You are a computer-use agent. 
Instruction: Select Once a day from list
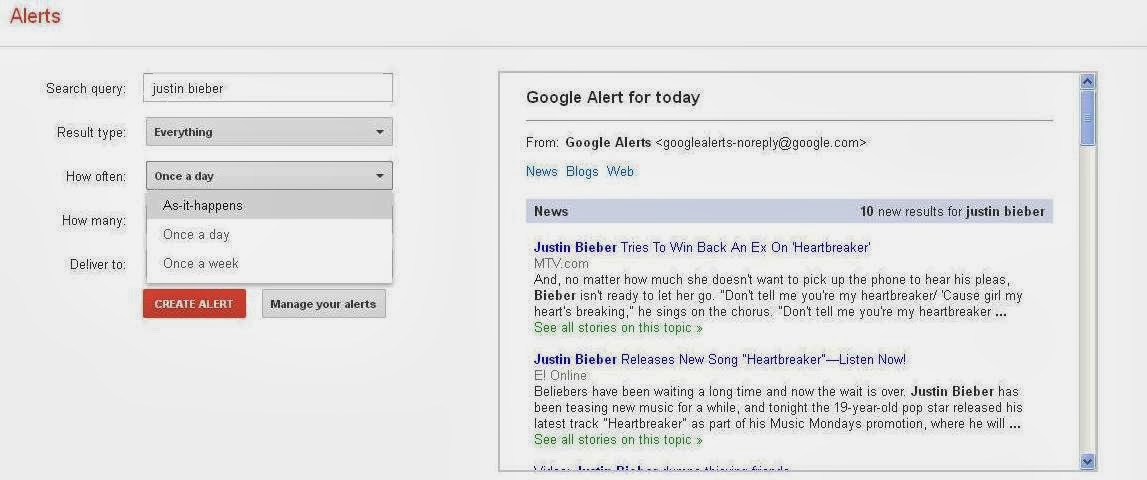pyautogui.click(x=269, y=234)
